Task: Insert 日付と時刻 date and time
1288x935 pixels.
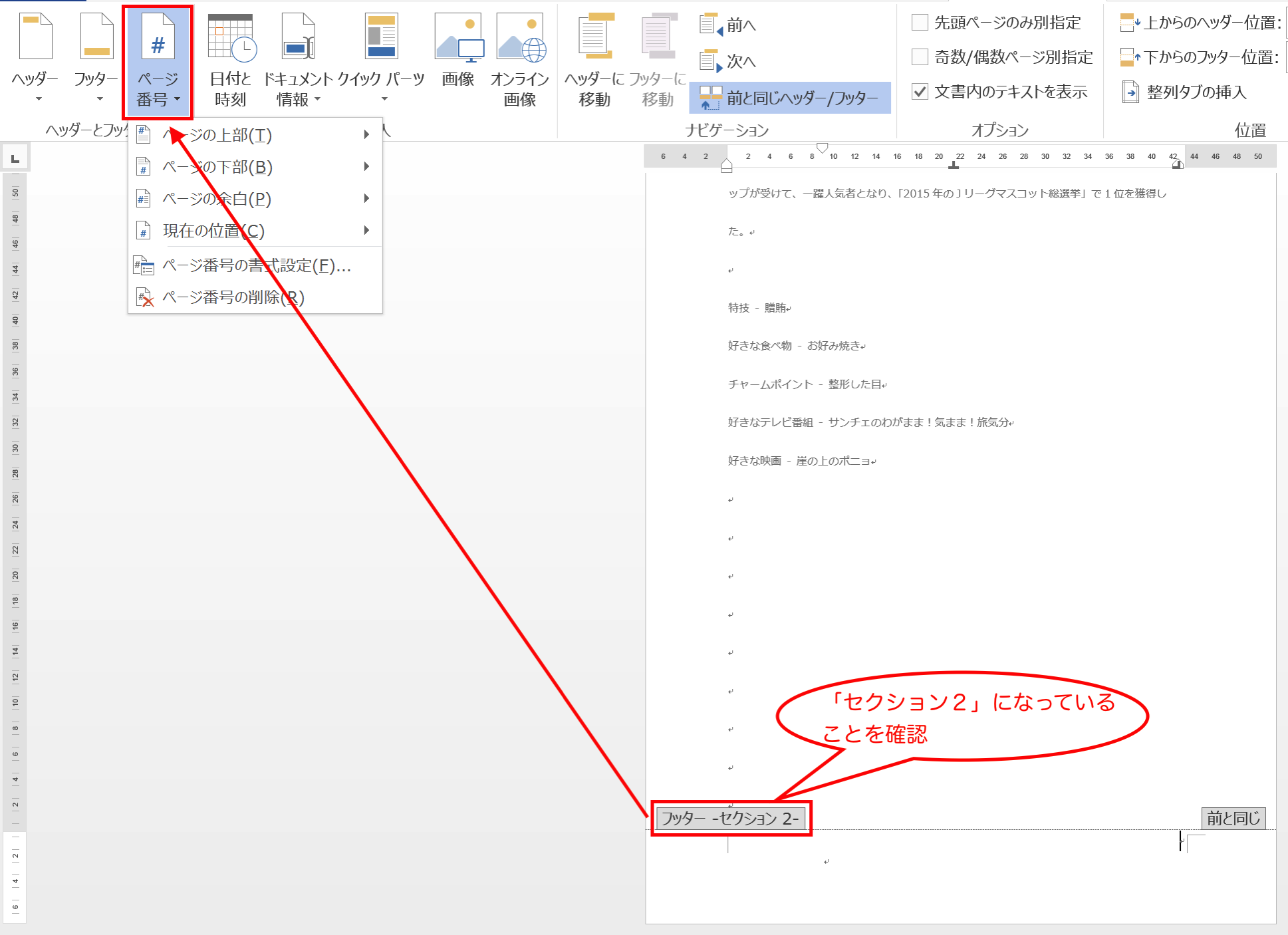Action: 230,59
